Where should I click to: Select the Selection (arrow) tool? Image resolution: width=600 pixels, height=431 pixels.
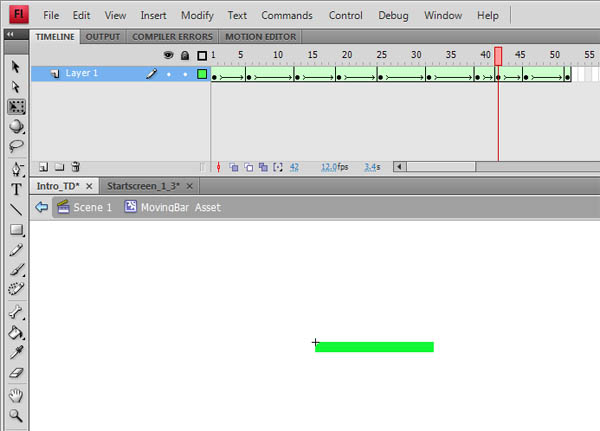point(16,67)
